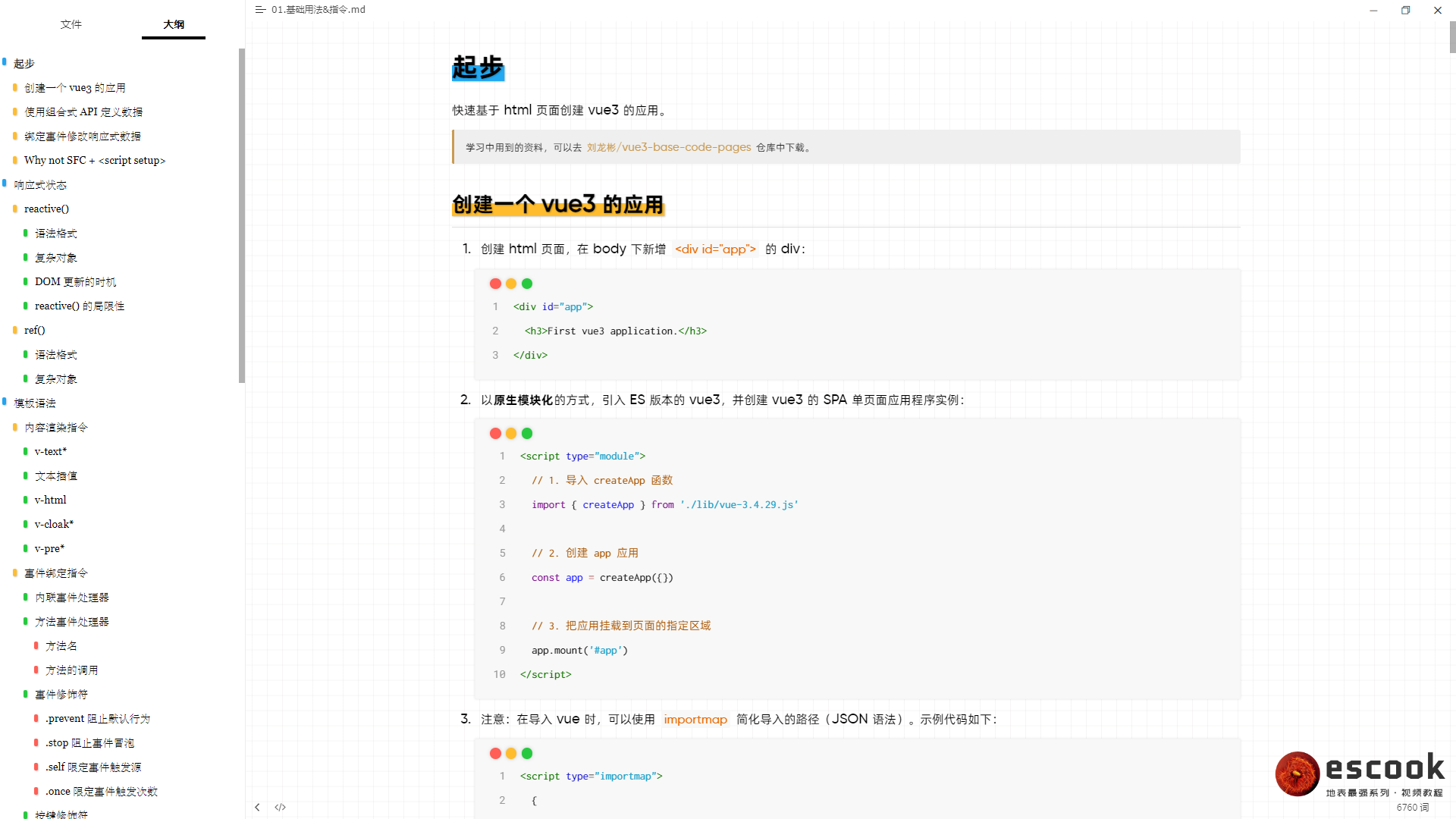Restore the window using maximize icon

tap(1405, 10)
